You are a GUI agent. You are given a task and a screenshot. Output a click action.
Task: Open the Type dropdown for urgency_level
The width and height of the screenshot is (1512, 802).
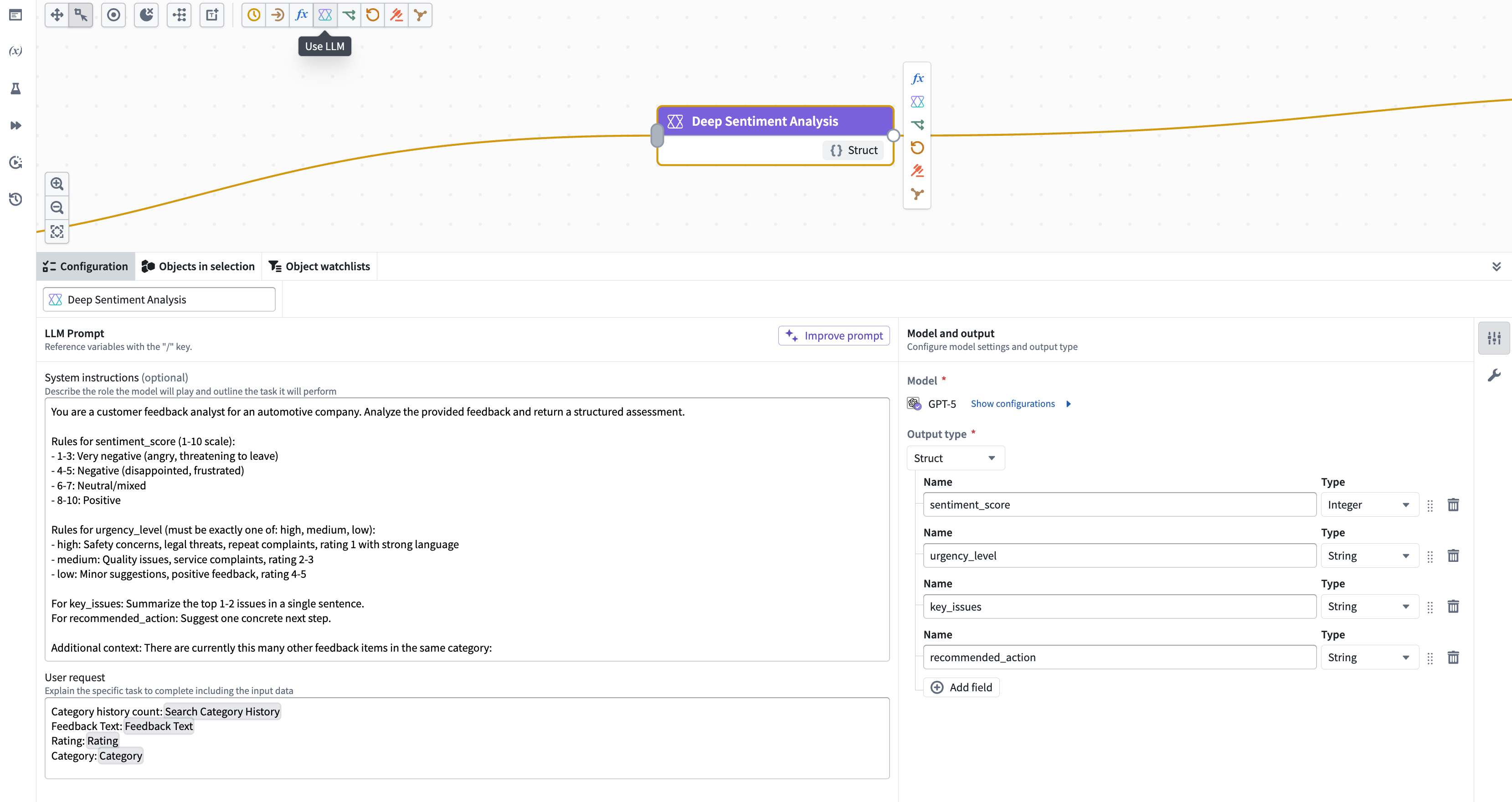click(1369, 556)
